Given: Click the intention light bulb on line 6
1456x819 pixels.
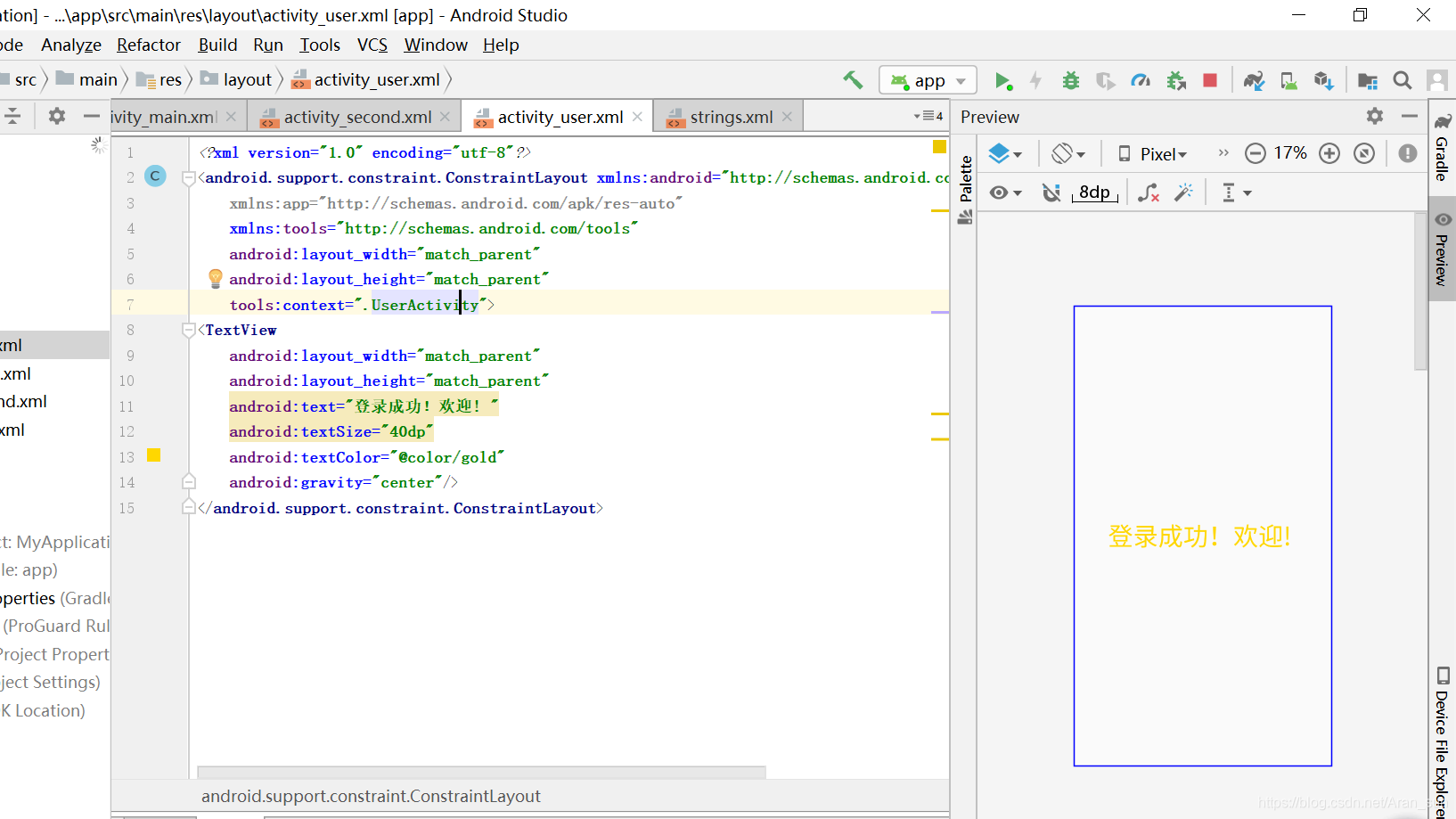Looking at the screenshot, I should 215,279.
